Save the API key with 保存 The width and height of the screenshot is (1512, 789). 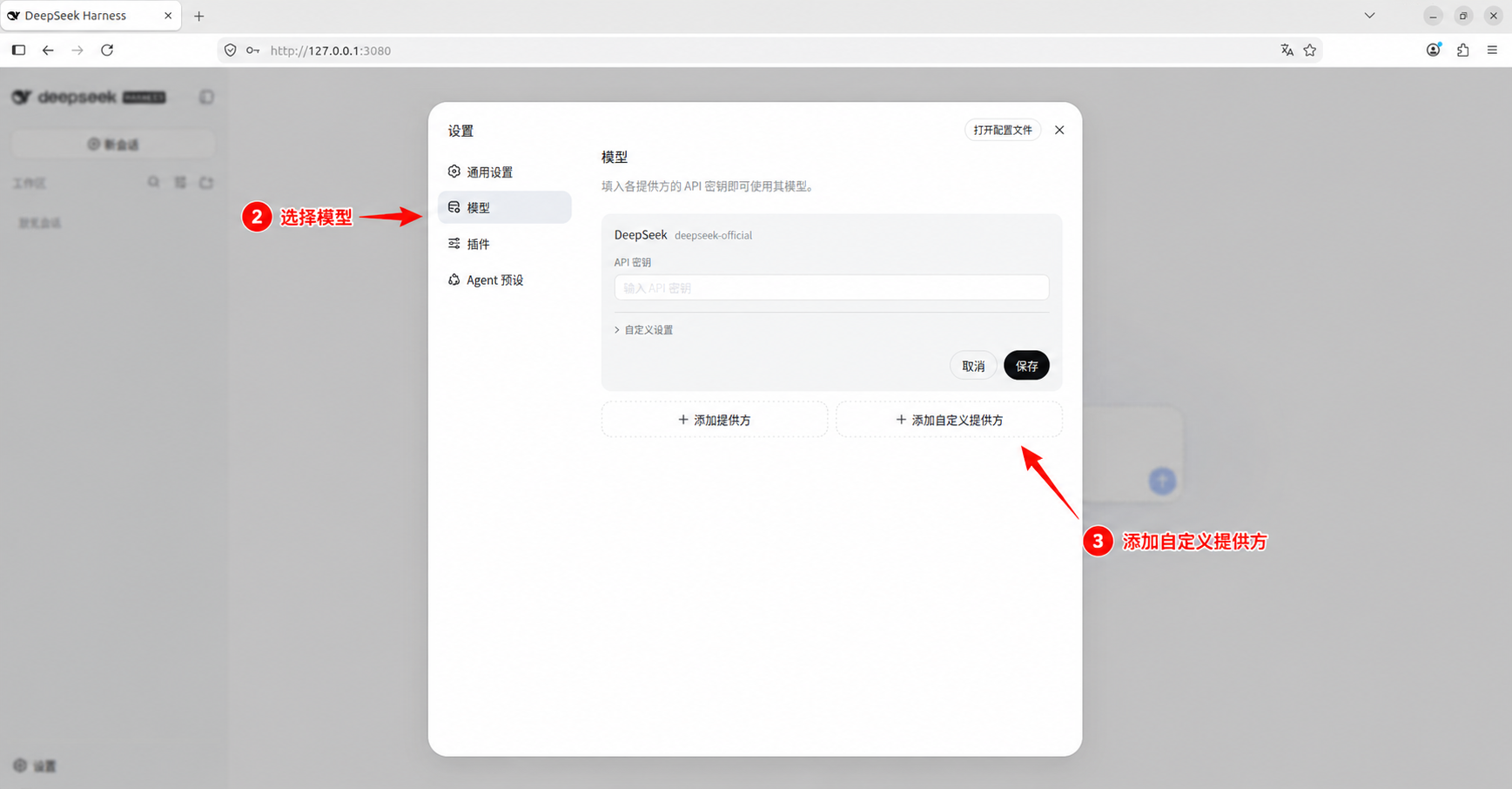pos(1026,366)
